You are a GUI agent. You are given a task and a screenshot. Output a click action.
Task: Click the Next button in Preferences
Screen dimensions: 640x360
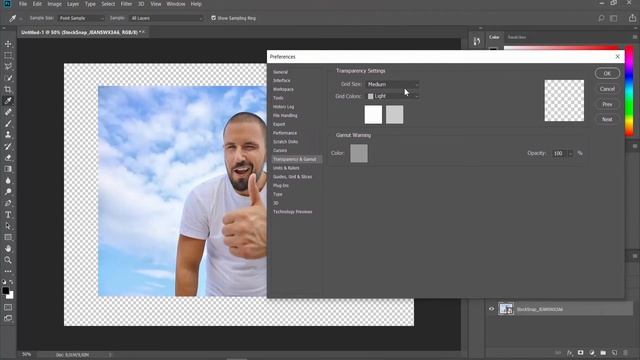click(x=607, y=119)
